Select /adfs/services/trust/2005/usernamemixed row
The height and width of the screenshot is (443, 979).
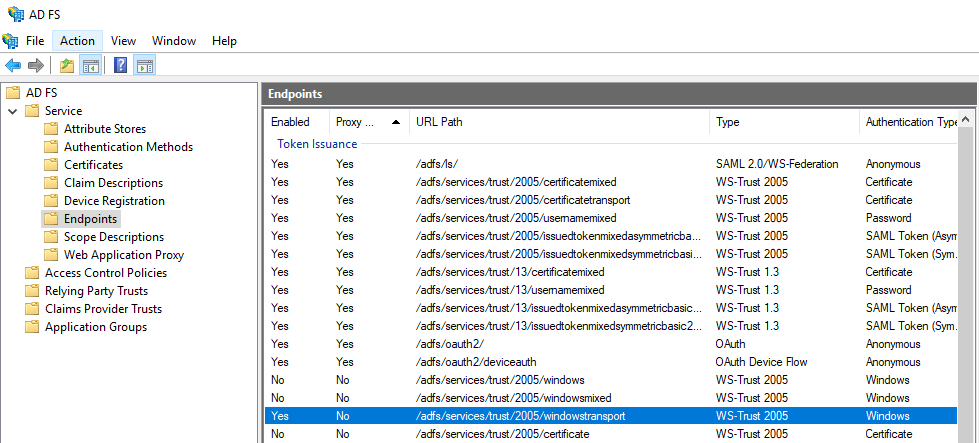[x=611, y=218]
